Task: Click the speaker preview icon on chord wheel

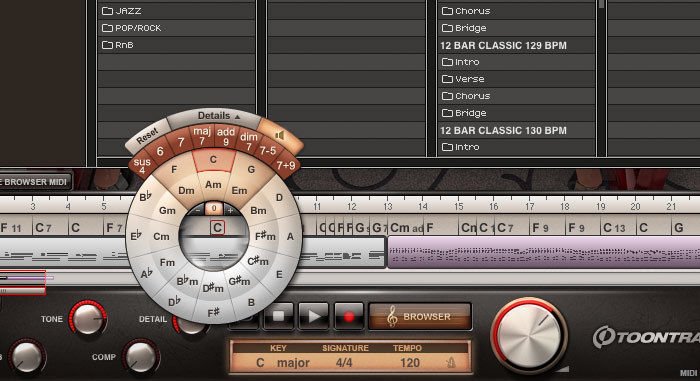Action: pyautogui.click(x=280, y=135)
